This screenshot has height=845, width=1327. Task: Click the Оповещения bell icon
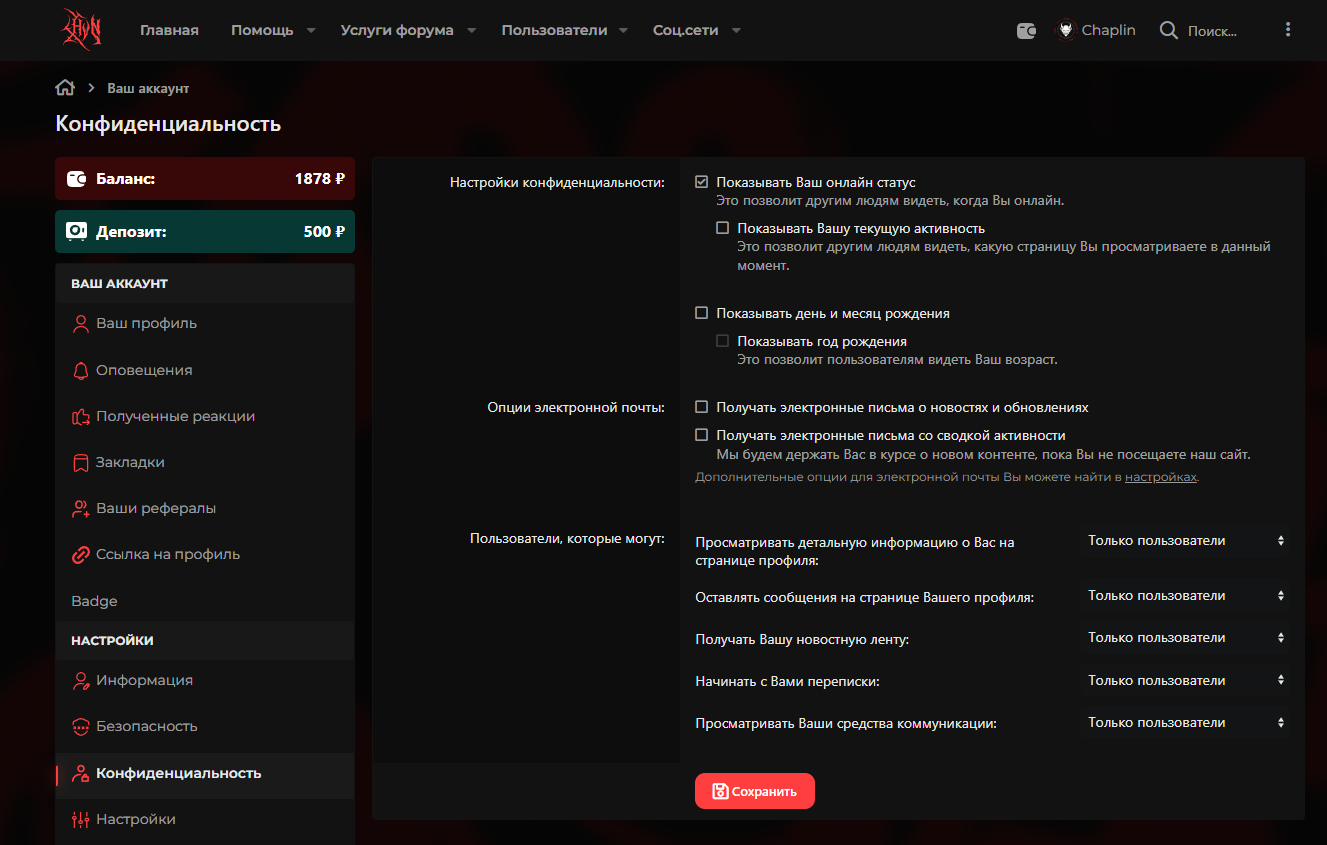click(81, 370)
